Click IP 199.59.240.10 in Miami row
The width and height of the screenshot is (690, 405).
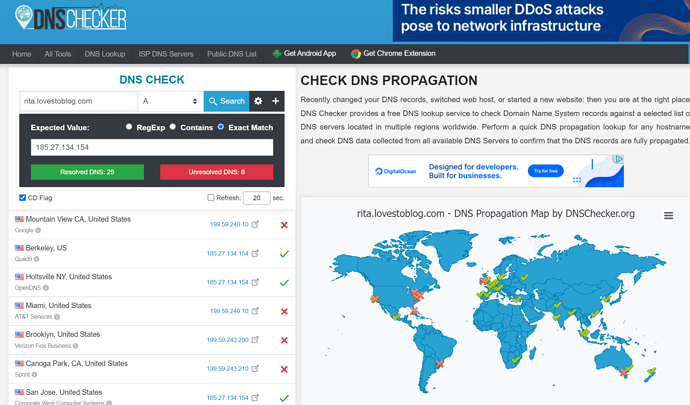[x=229, y=311]
